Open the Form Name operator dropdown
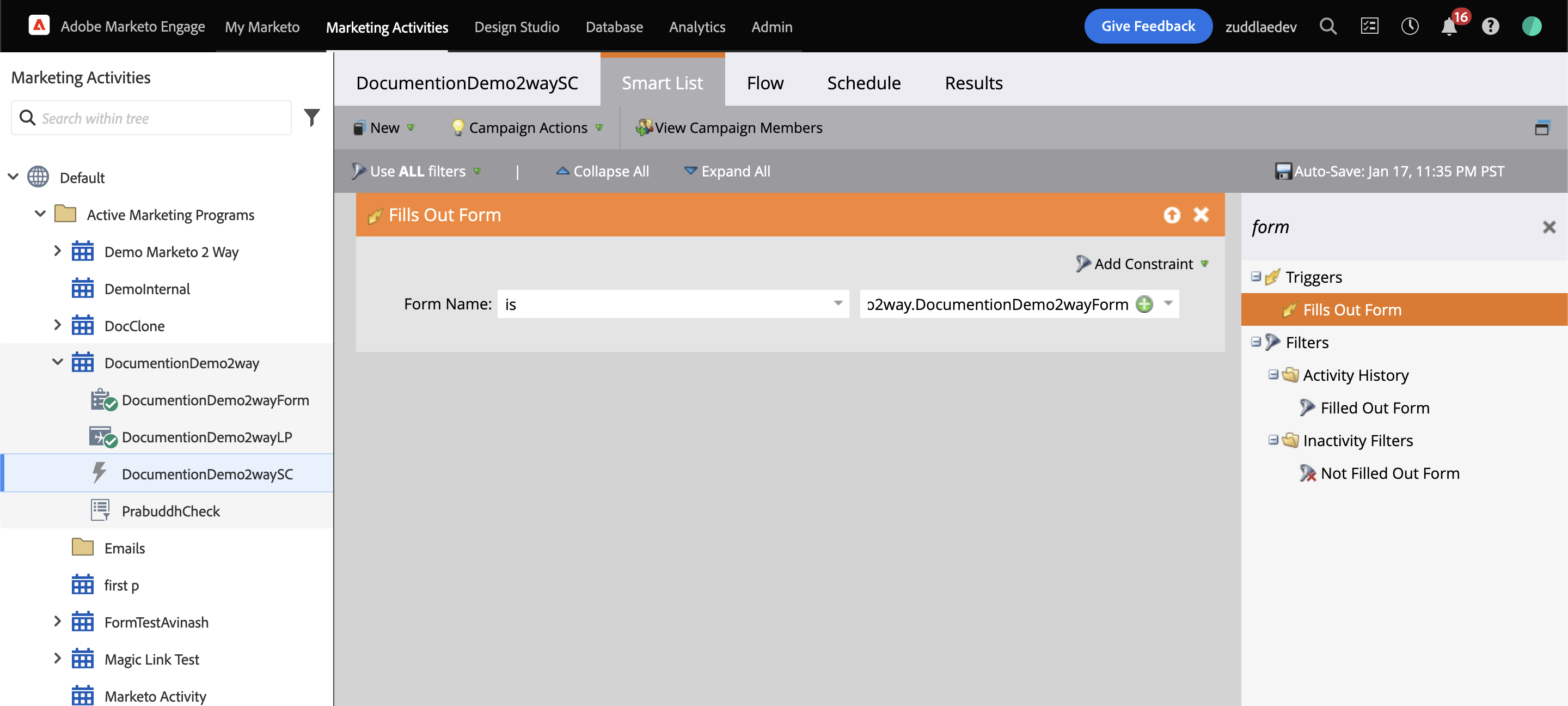The height and width of the screenshot is (706, 1568). pyautogui.click(x=837, y=304)
